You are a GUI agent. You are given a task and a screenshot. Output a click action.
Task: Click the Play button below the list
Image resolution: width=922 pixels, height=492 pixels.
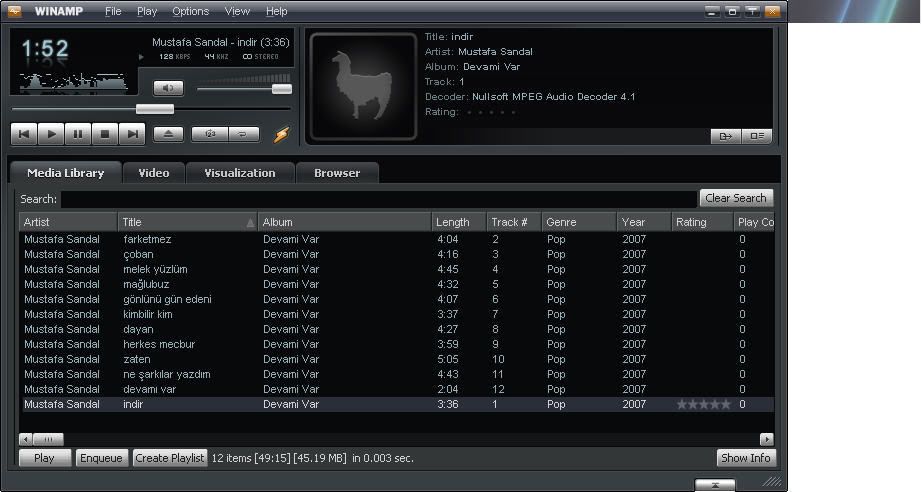tap(45, 458)
